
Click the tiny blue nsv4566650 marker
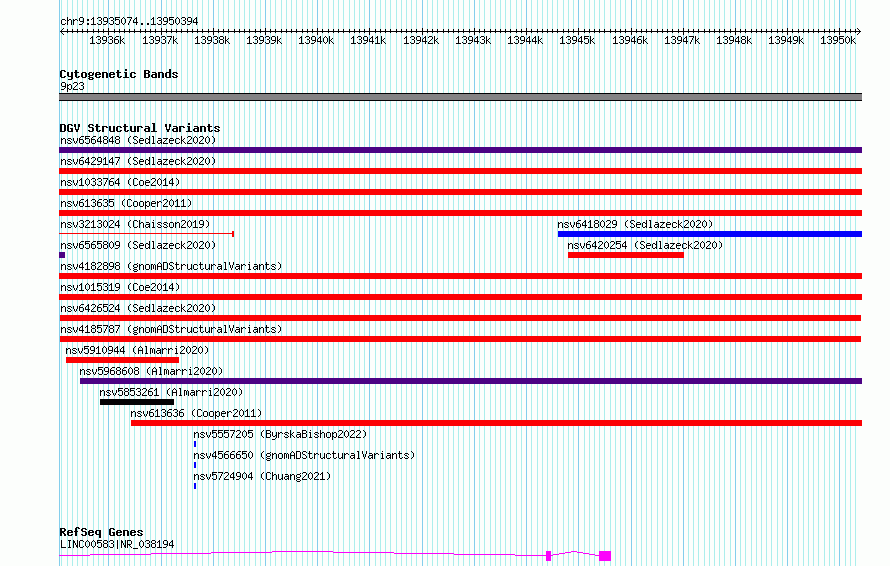click(x=195, y=465)
